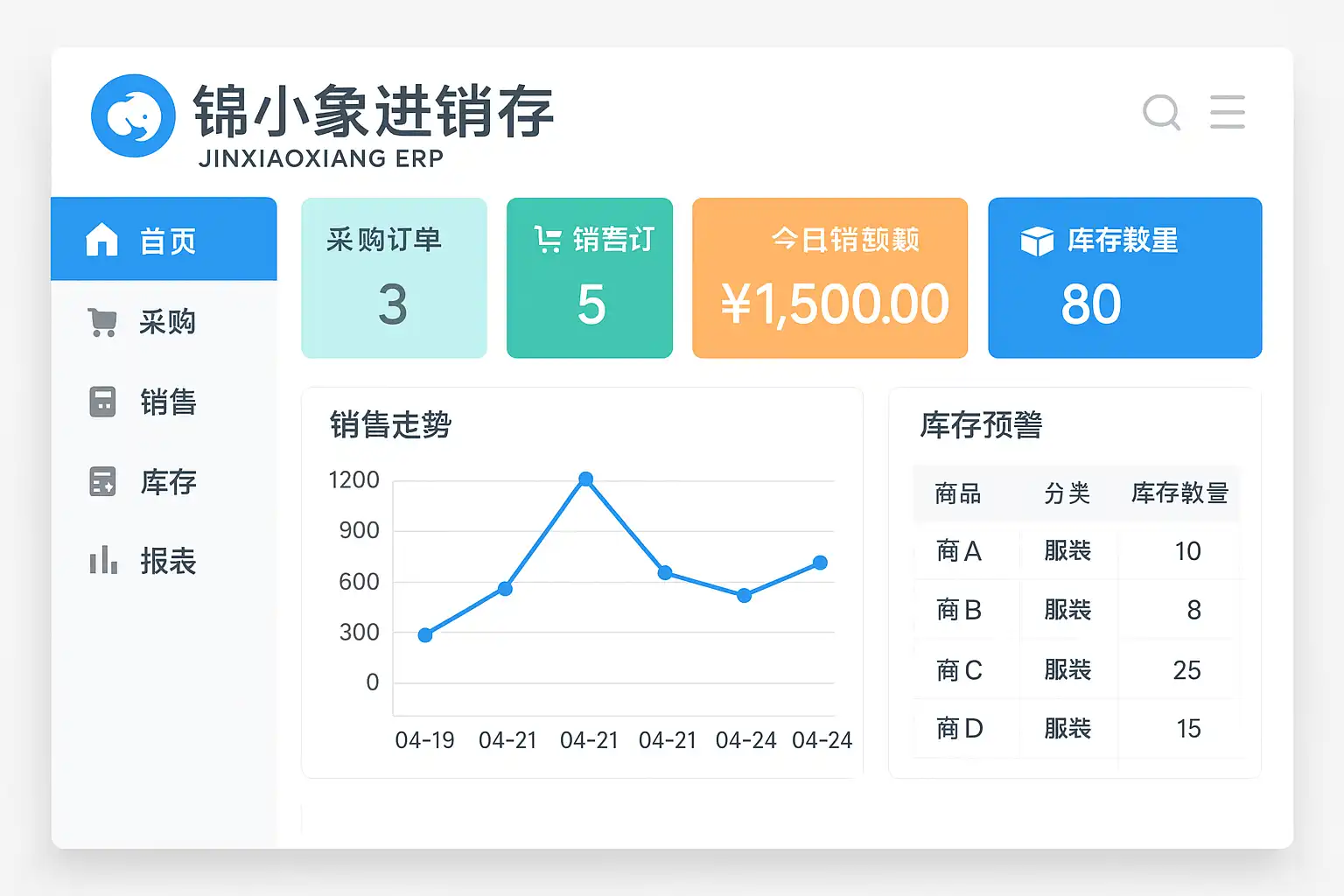Screen dimensions: 1344x896
Task: Click the 600 label on the chart axis
Action: pyautogui.click(x=359, y=582)
